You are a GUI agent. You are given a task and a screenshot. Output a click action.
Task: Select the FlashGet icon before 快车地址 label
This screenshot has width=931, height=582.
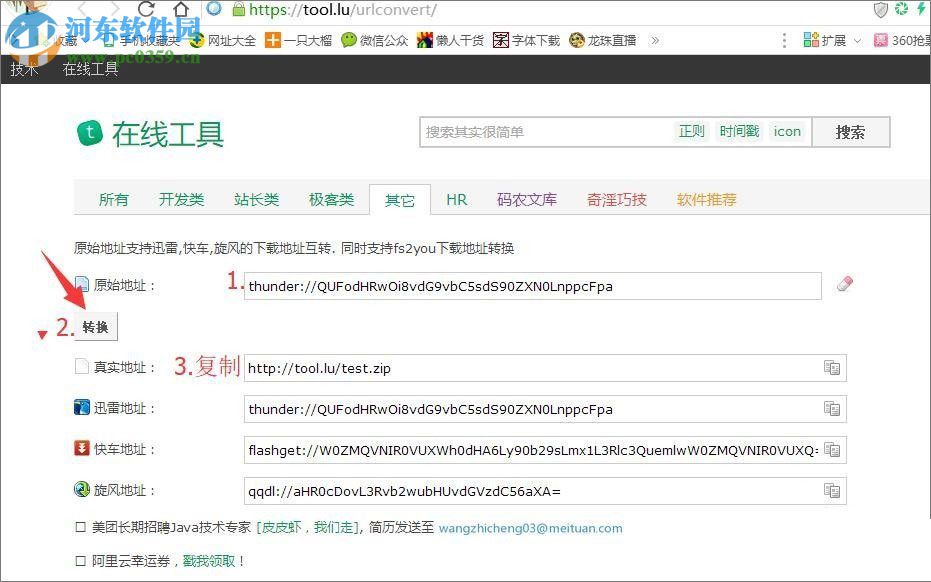(81, 448)
